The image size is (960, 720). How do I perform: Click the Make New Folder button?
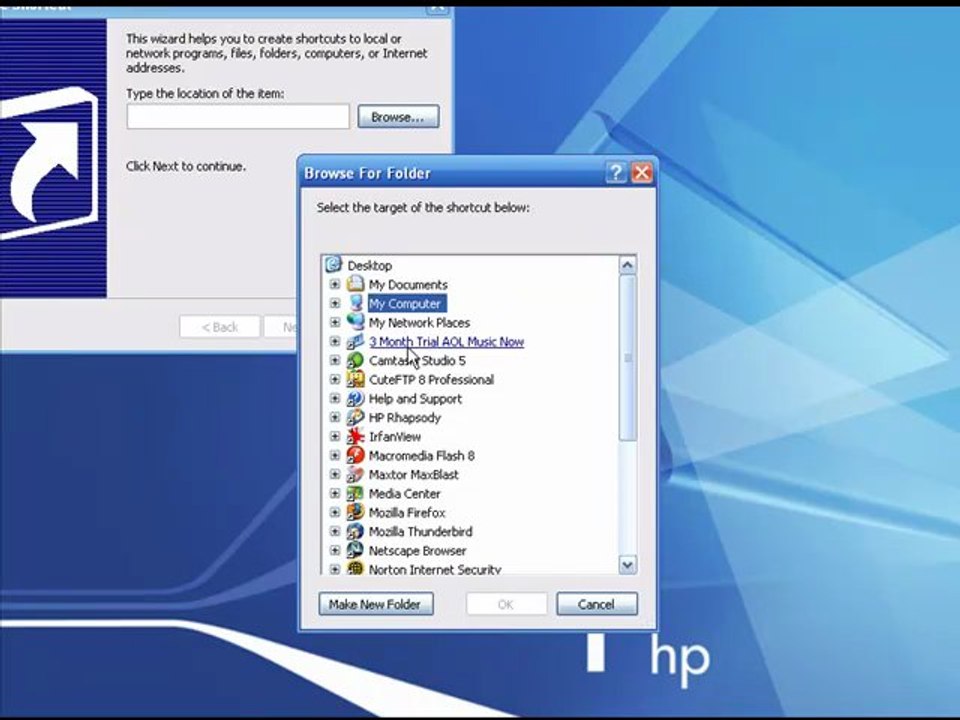click(x=376, y=604)
